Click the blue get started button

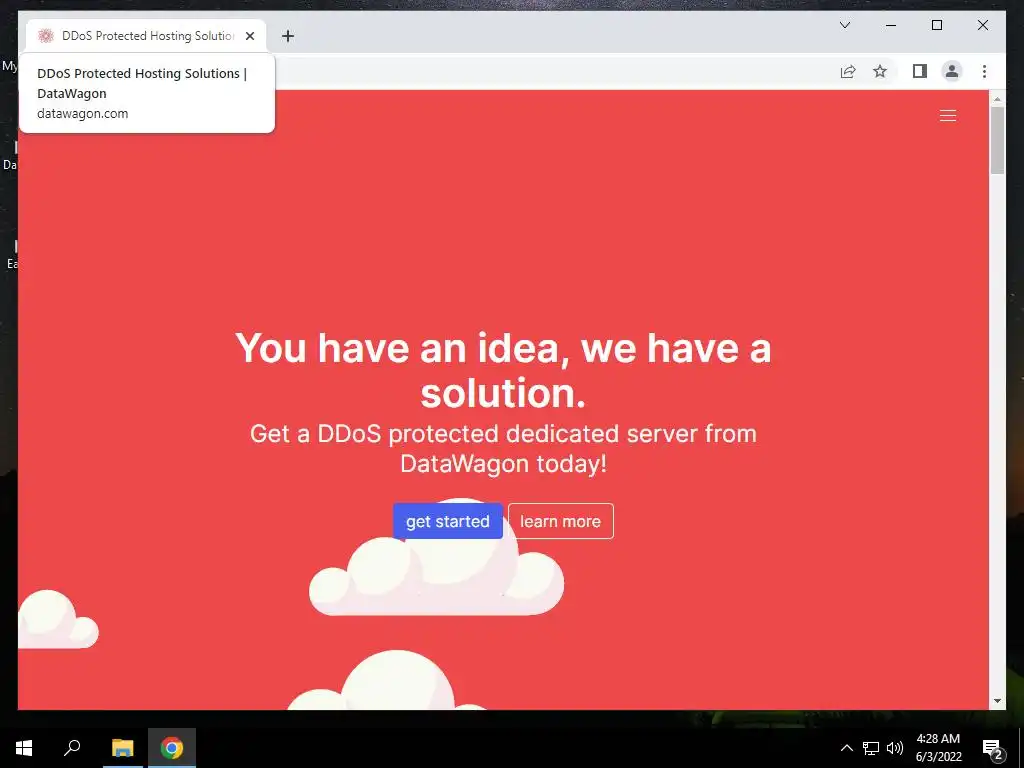tap(448, 521)
